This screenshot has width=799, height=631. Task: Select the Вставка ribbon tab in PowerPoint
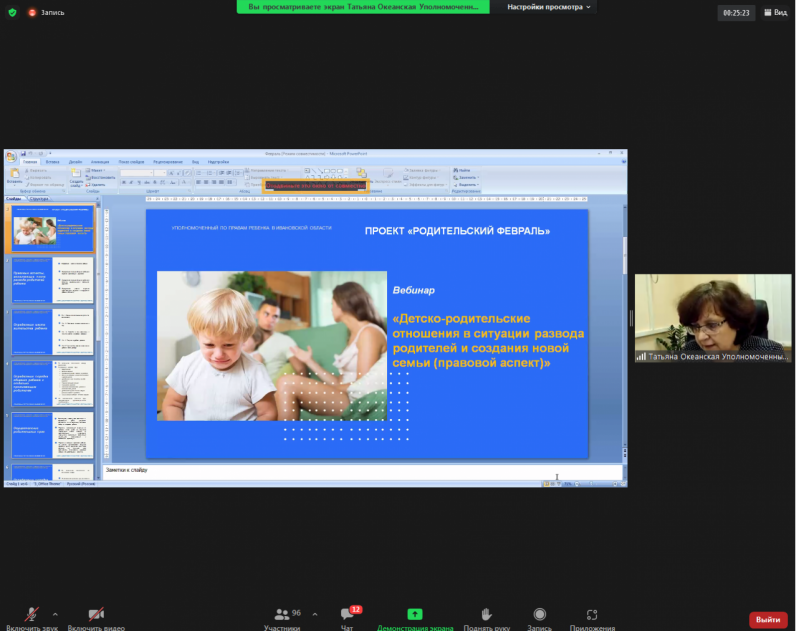point(52,161)
